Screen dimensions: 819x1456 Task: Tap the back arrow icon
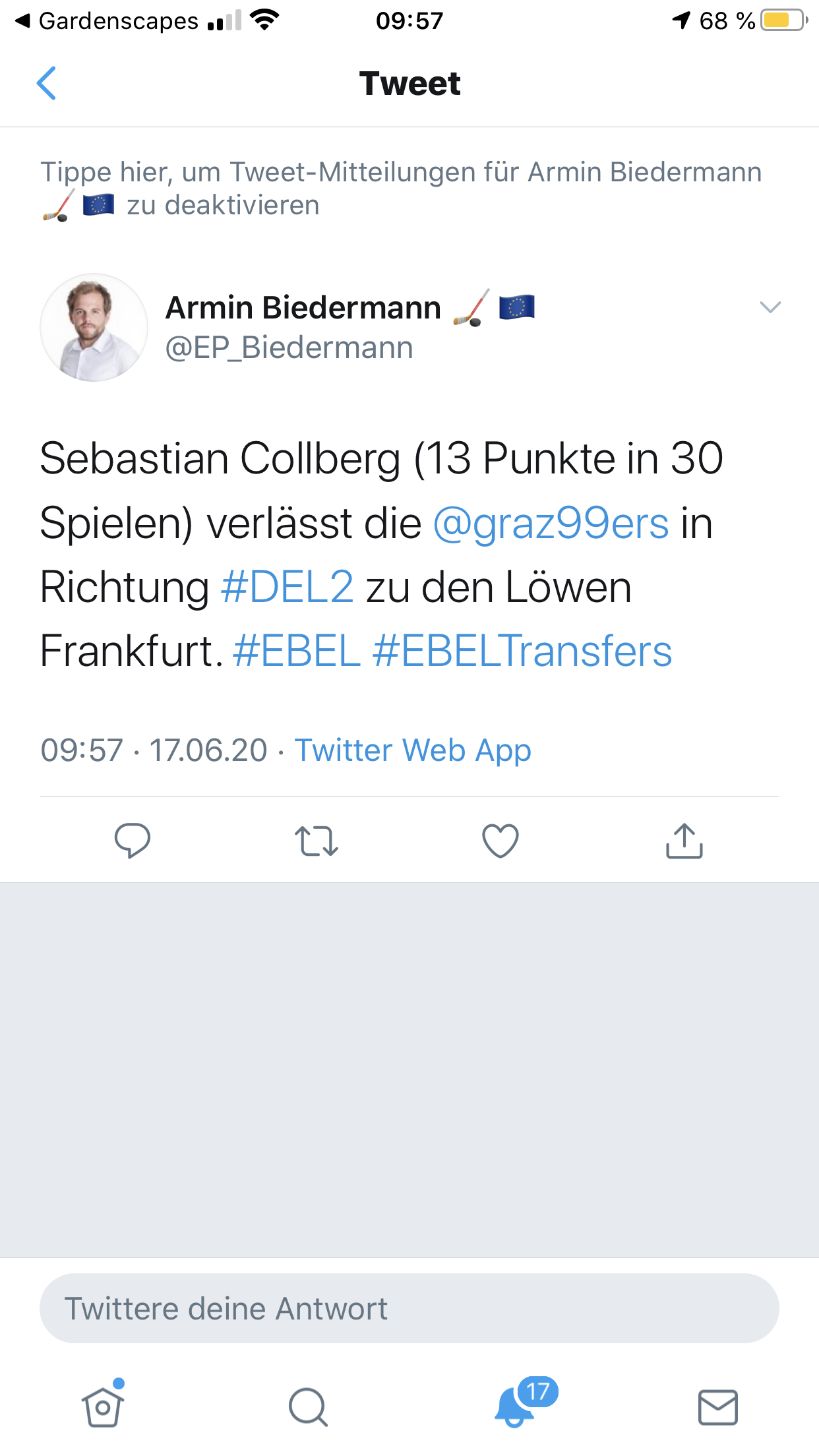(x=46, y=83)
